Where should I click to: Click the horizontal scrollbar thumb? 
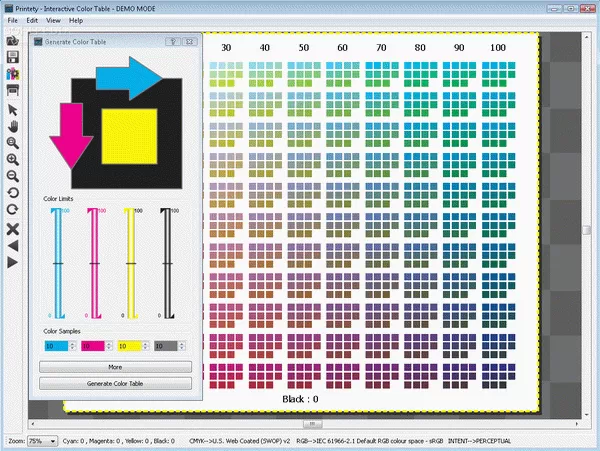313,424
